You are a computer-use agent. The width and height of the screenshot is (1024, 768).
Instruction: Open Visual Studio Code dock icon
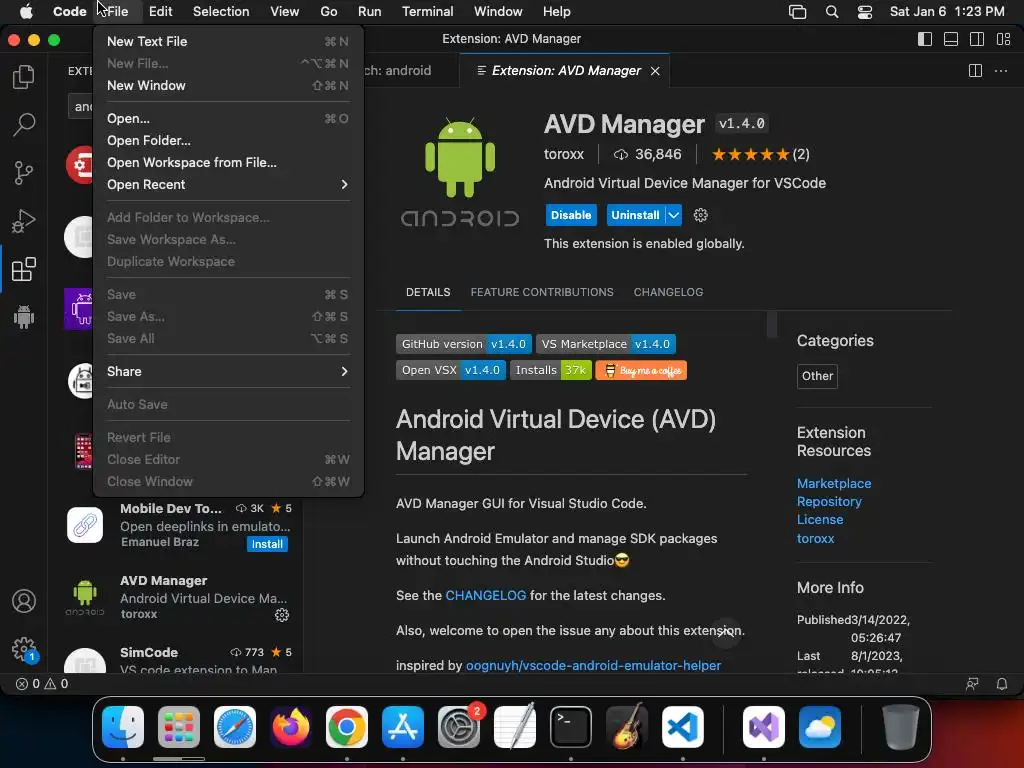click(682, 727)
